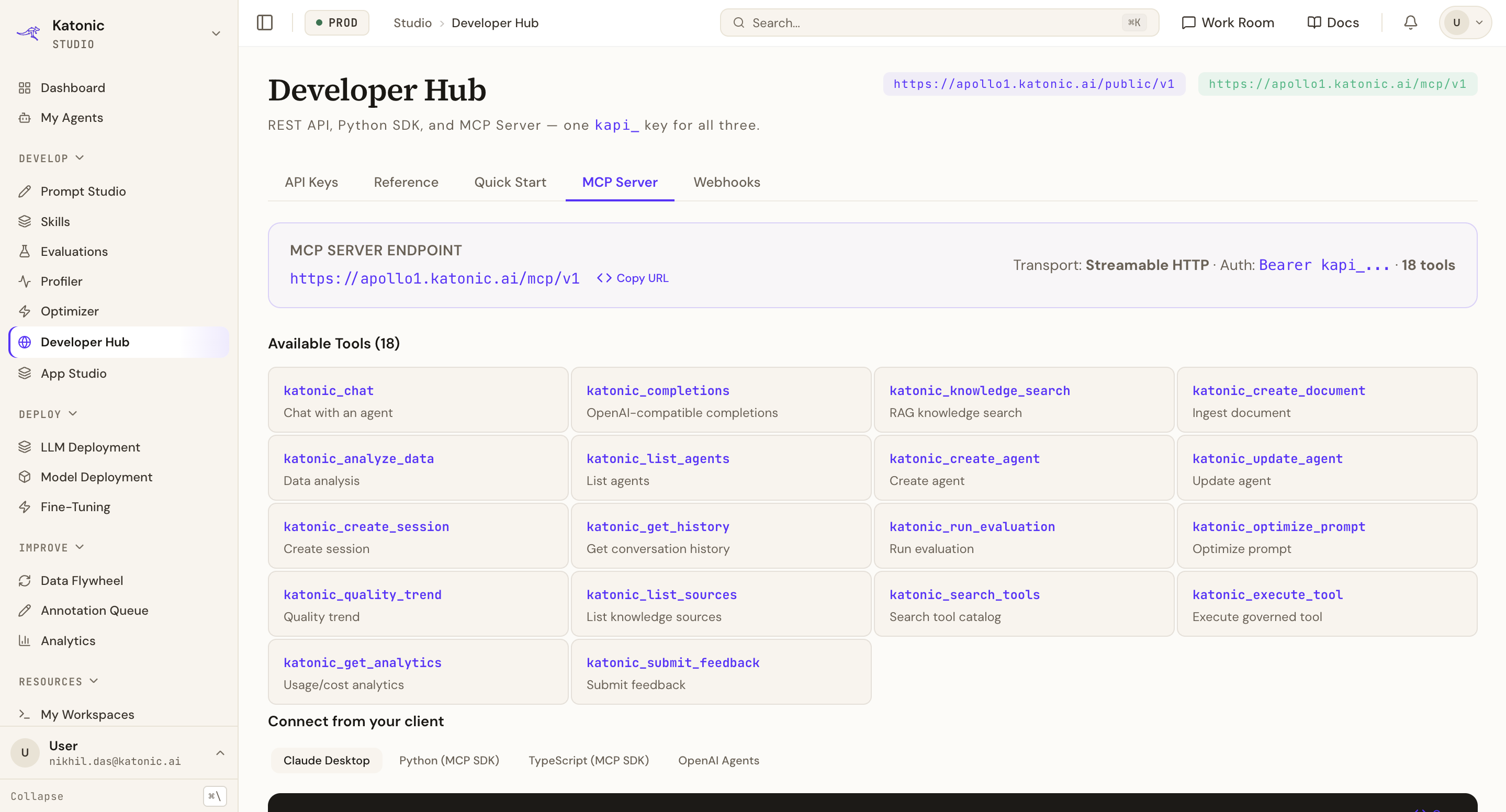
Task: Click the green mcp/v1 URL chip
Action: 1338,84
